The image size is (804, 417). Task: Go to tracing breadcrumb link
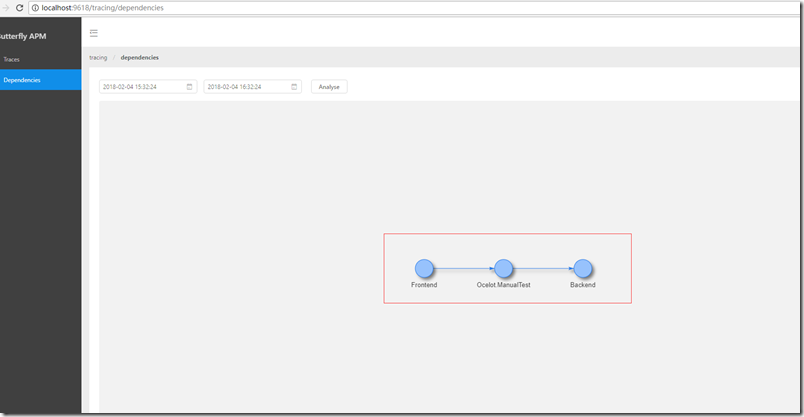click(98, 57)
